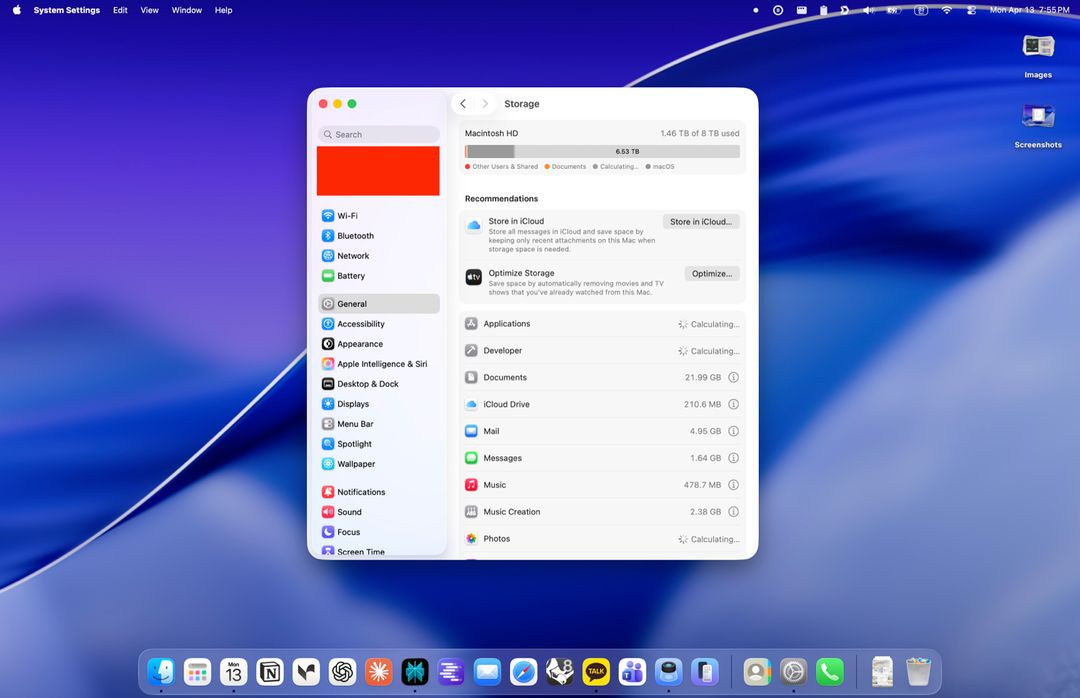1080x698 pixels.
Task: Show info for Music storage
Action: [x=734, y=485]
